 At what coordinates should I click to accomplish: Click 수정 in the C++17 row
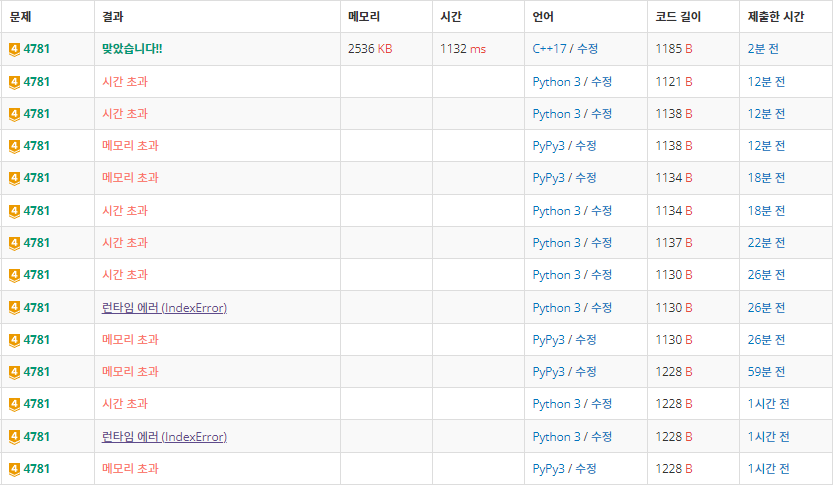point(587,49)
